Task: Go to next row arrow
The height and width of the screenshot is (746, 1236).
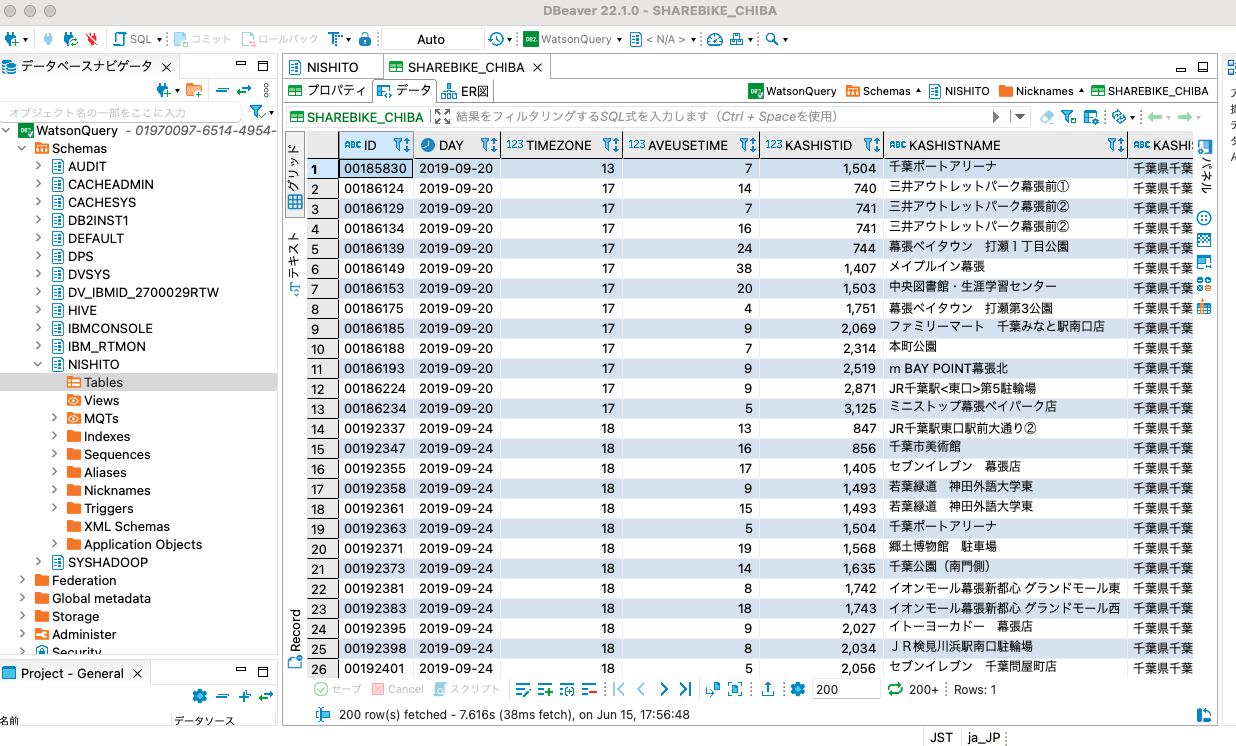Action: (663, 689)
